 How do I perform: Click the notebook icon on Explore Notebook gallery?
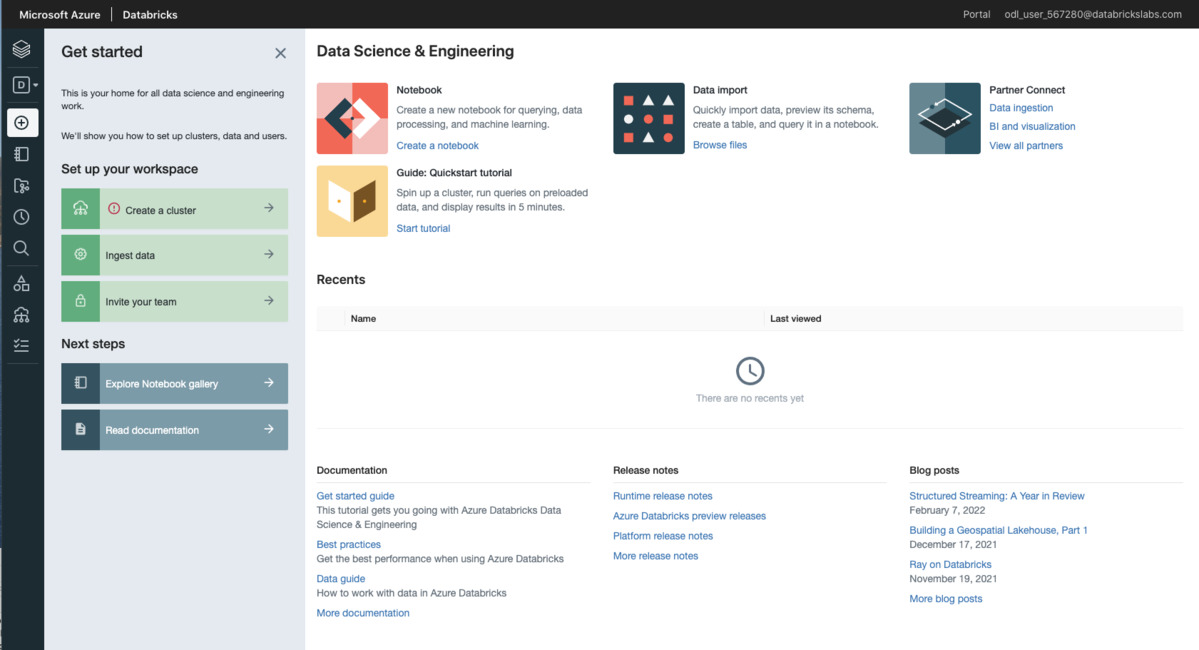click(80, 383)
